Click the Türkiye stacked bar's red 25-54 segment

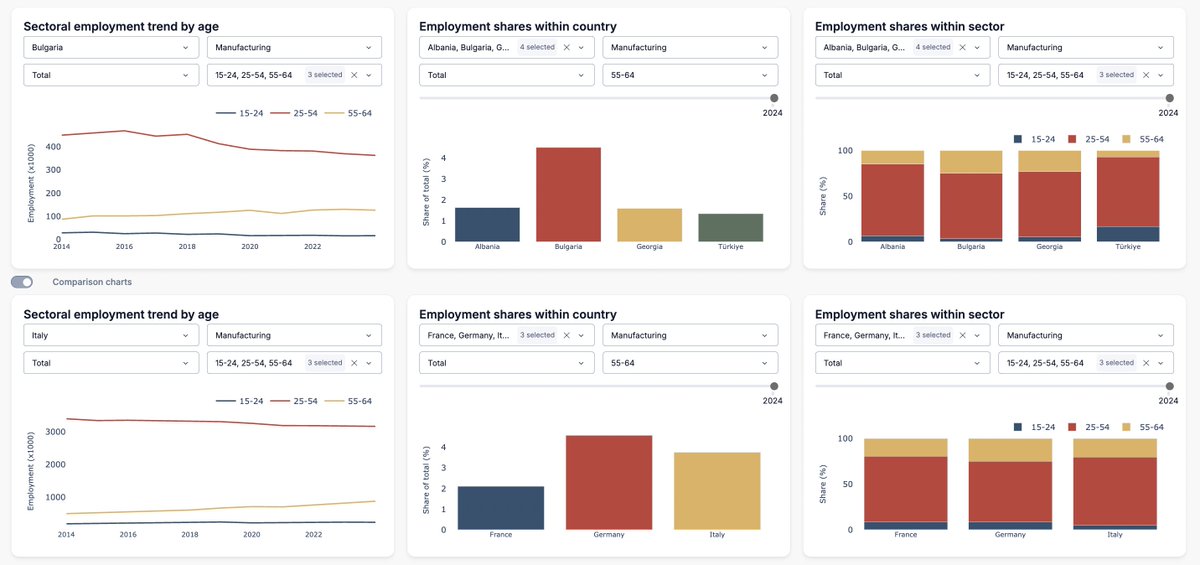coord(1128,192)
